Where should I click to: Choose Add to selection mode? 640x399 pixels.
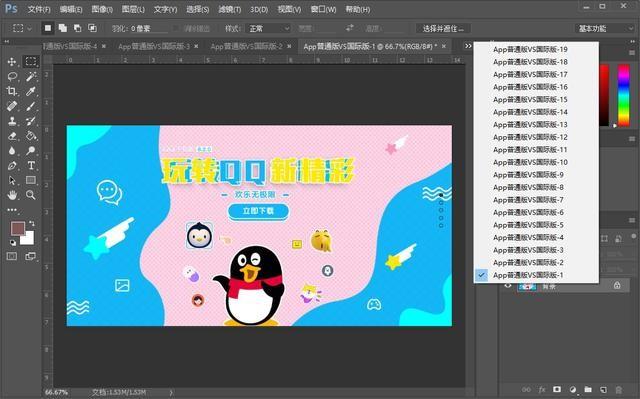pyautogui.click(x=62, y=28)
